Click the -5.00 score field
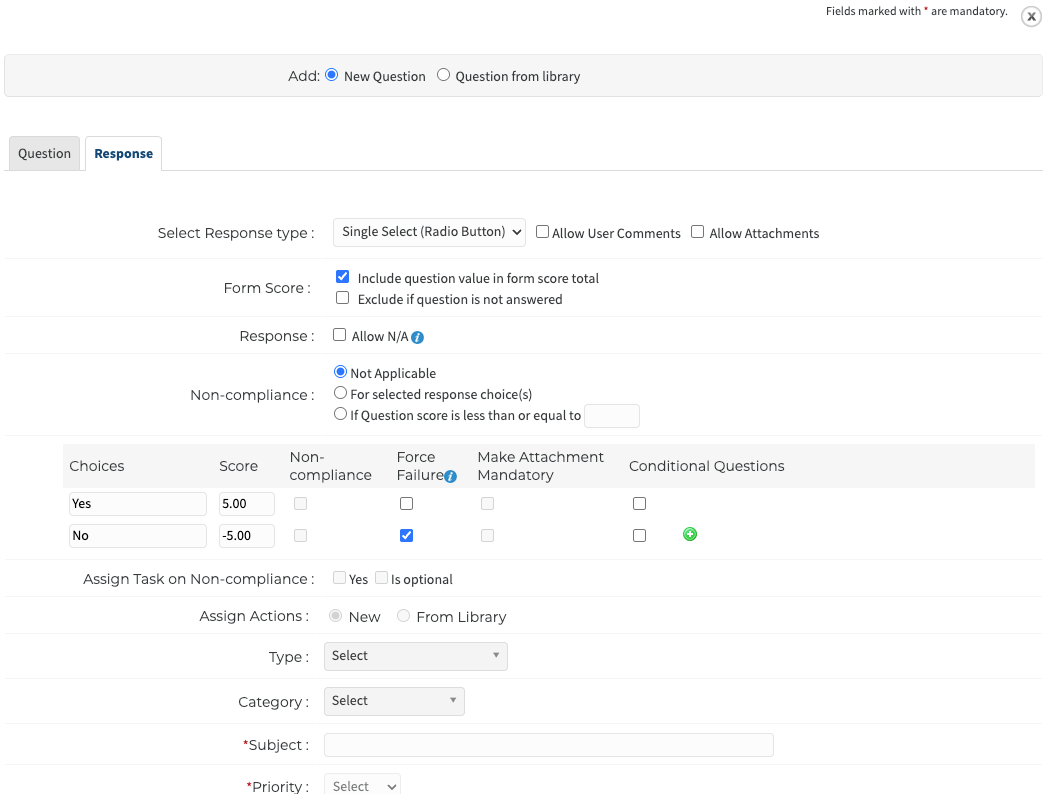1049x794 pixels. 247,536
